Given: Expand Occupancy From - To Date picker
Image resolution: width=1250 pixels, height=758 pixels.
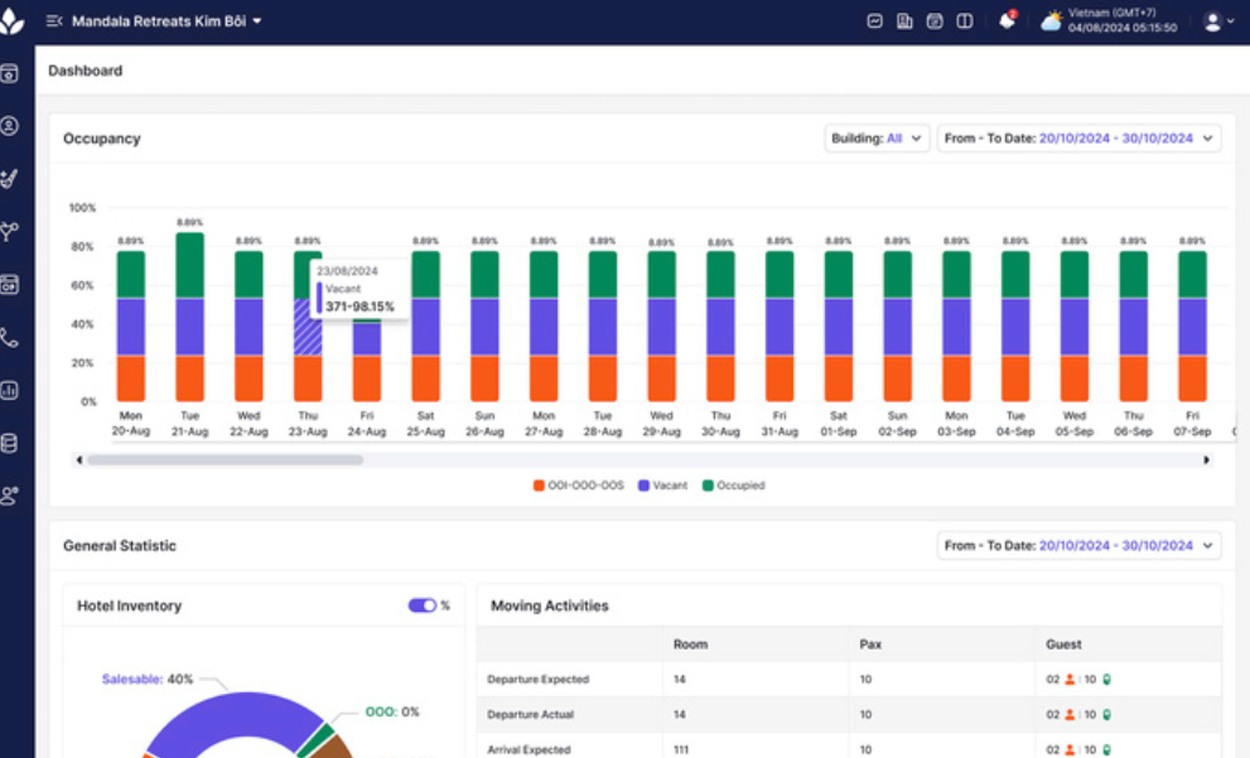Looking at the screenshot, I should (1079, 139).
